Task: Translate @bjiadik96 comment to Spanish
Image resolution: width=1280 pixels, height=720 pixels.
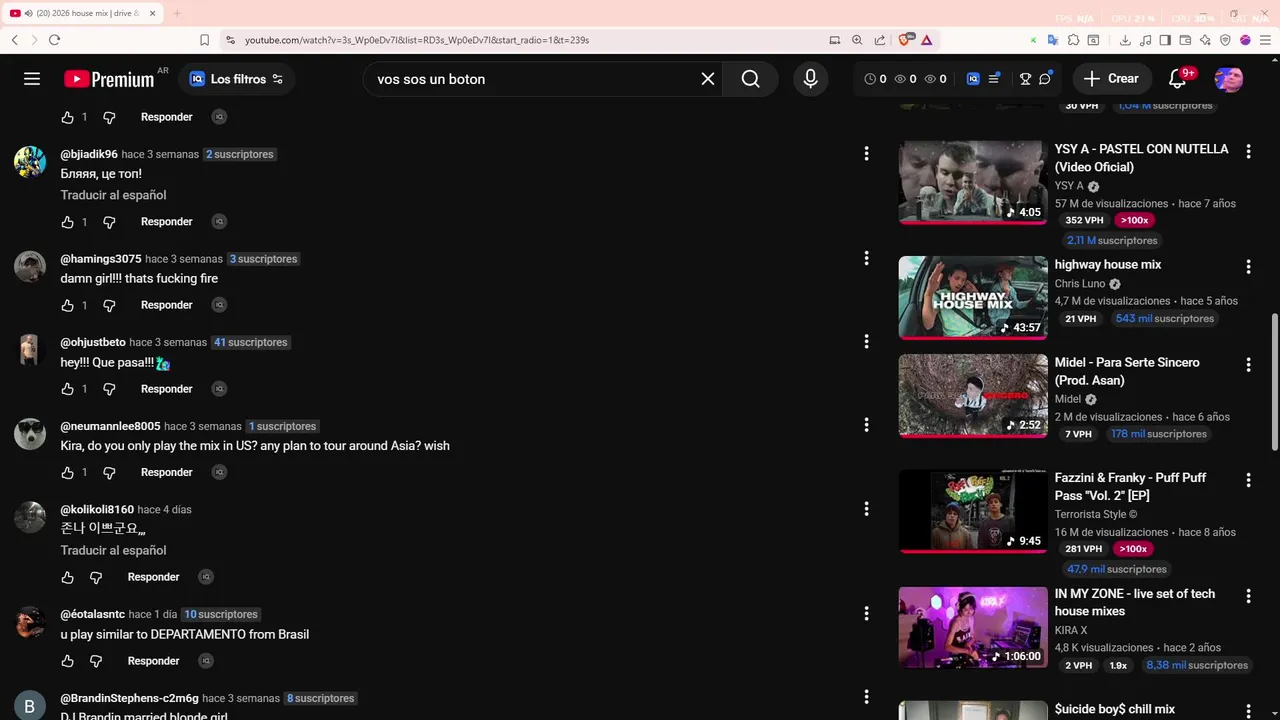Action: 113,195
